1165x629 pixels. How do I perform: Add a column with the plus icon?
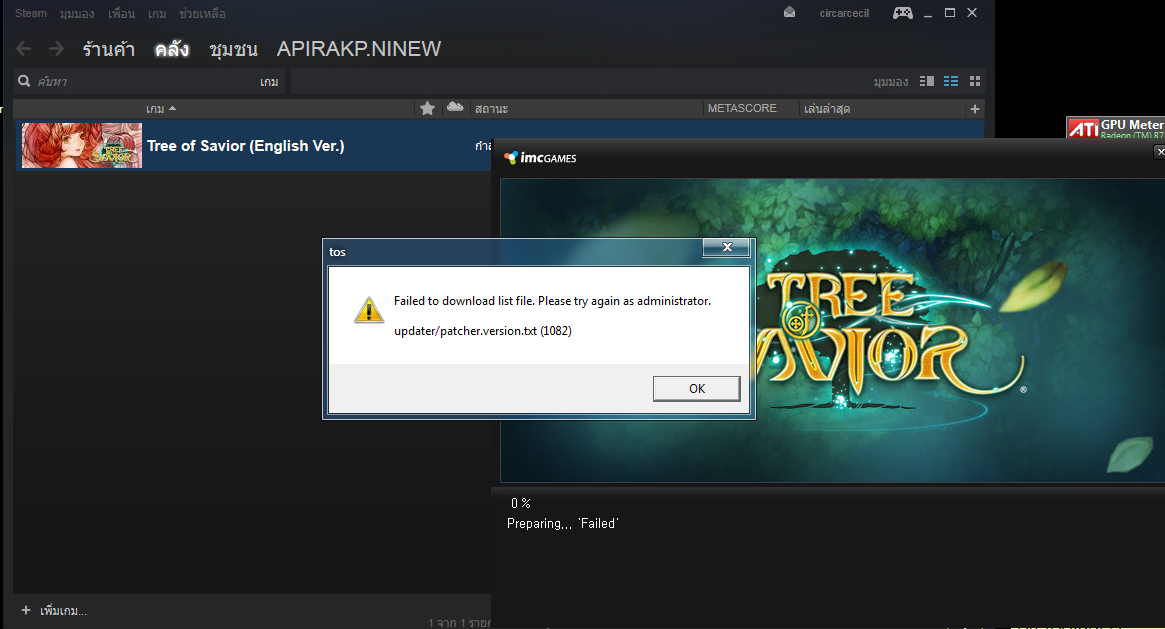[x=975, y=108]
